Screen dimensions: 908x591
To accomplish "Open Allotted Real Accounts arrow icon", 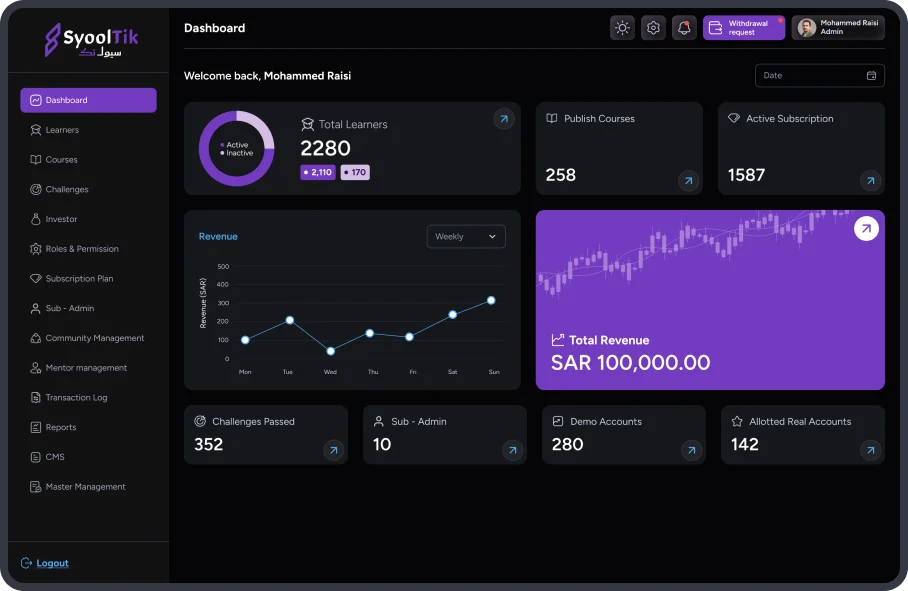I will (870, 451).
